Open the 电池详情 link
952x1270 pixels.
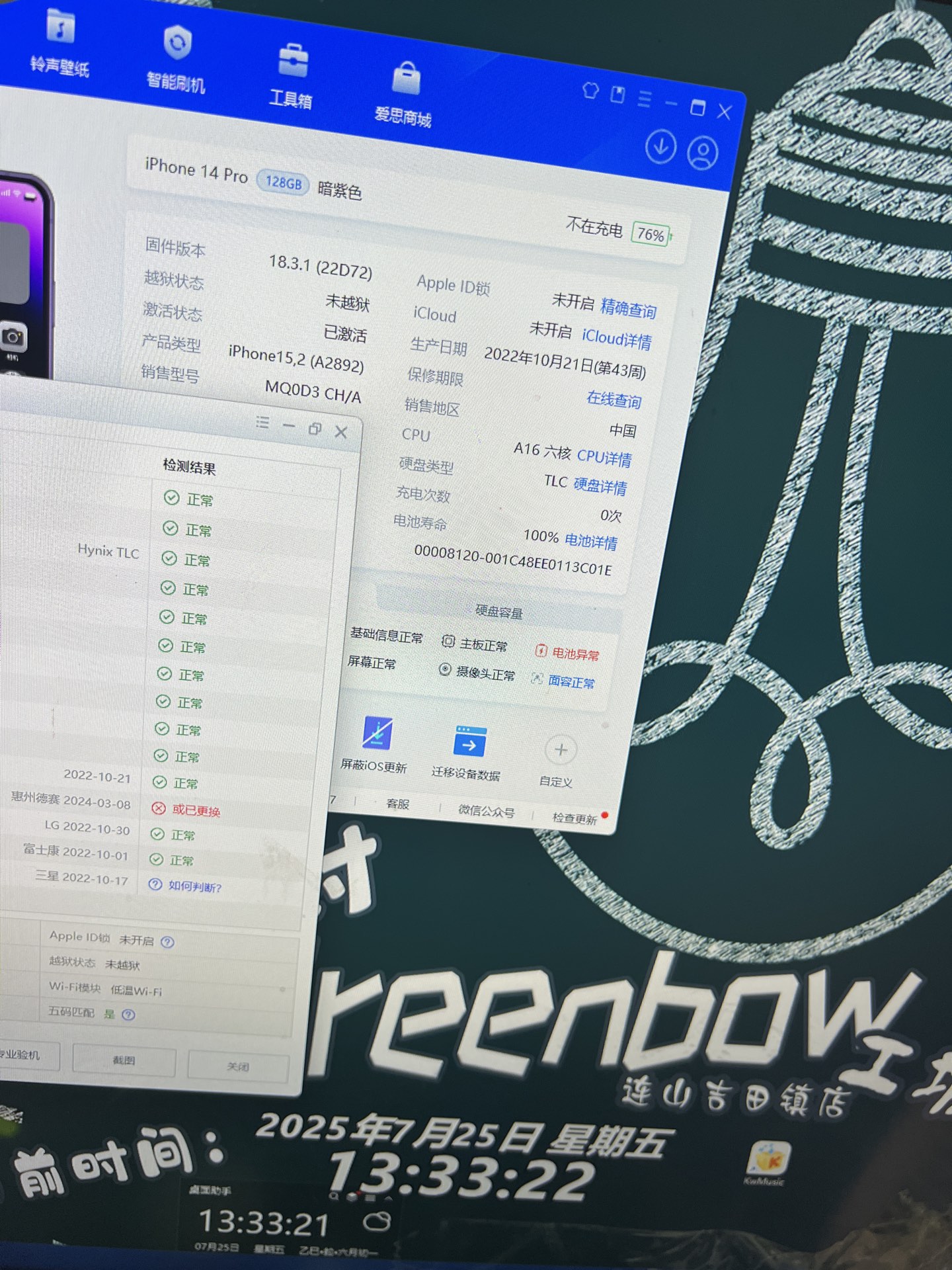(591, 542)
